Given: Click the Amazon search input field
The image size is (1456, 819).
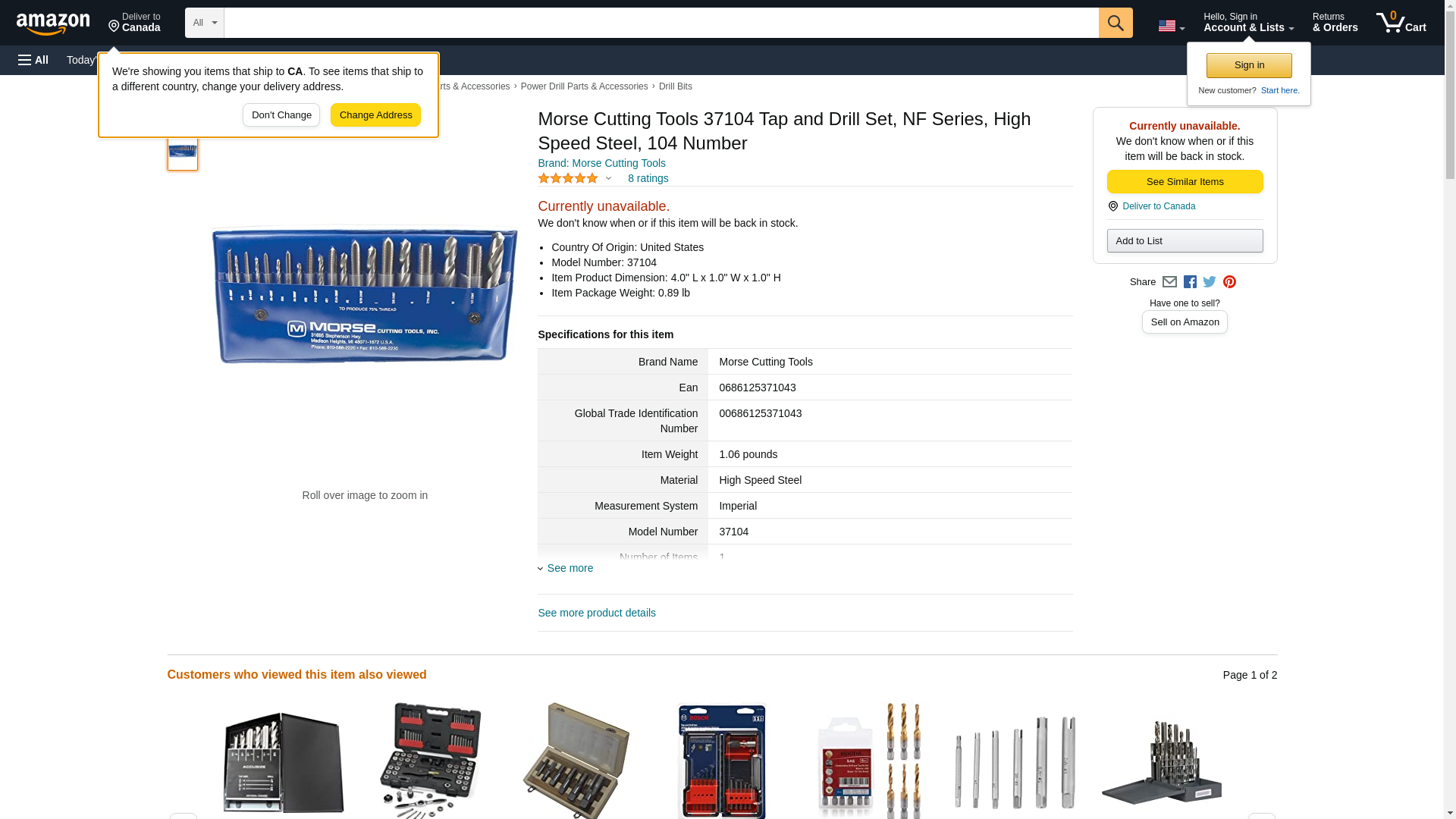Looking at the screenshot, I should pos(661,23).
